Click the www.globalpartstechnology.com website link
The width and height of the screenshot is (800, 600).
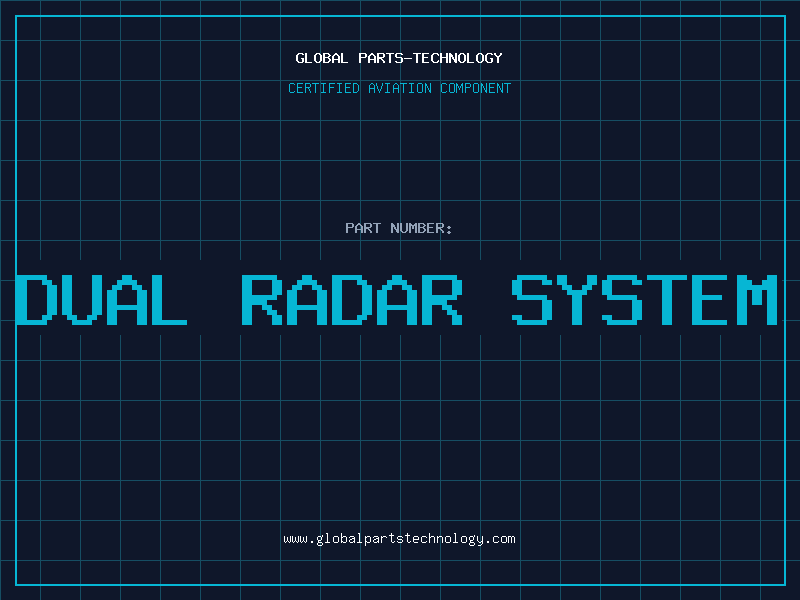coord(399,539)
